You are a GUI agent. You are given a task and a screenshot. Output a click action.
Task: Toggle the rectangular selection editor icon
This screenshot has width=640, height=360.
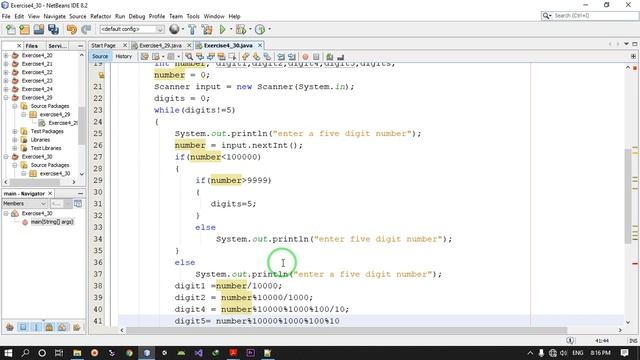232,57
